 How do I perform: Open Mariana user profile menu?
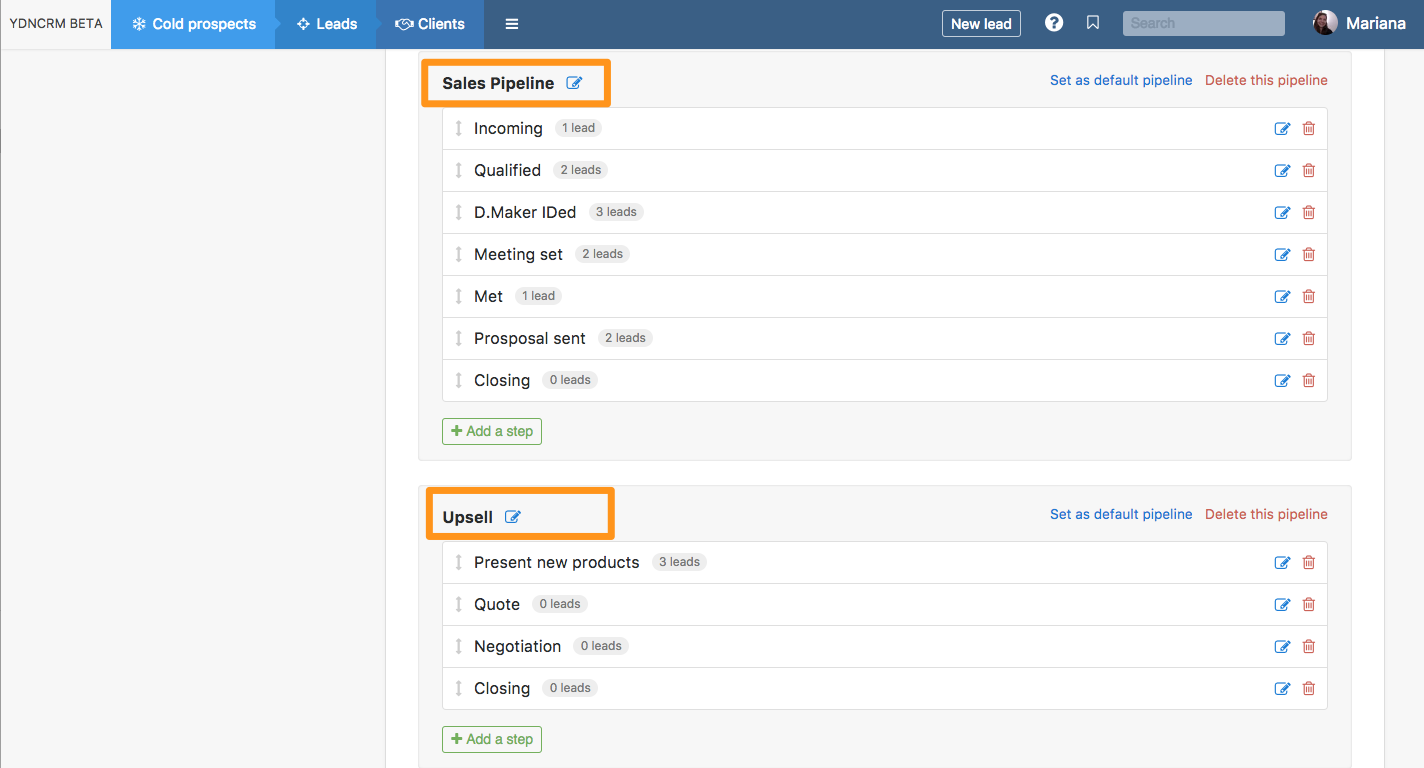pyautogui.click(x=1359, y=23)
